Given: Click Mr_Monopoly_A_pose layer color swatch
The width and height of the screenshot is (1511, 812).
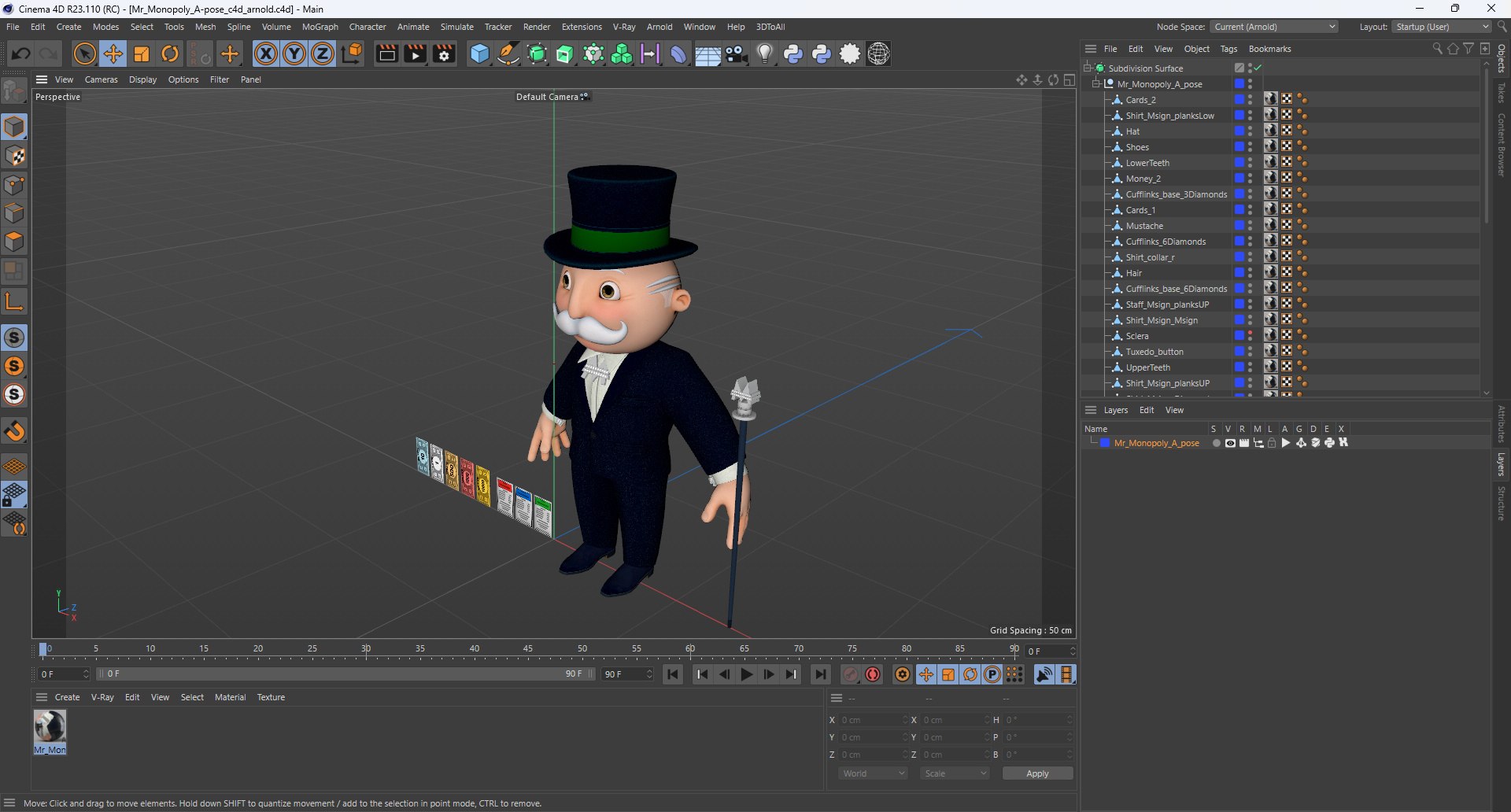Looking at the screenshot, I should (1105, 443).
